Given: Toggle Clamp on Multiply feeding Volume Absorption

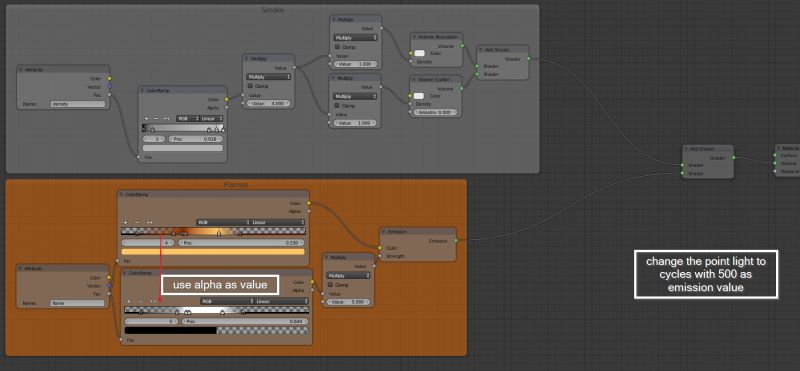Looking at the screenshot, I should click(x=337, y=46).
